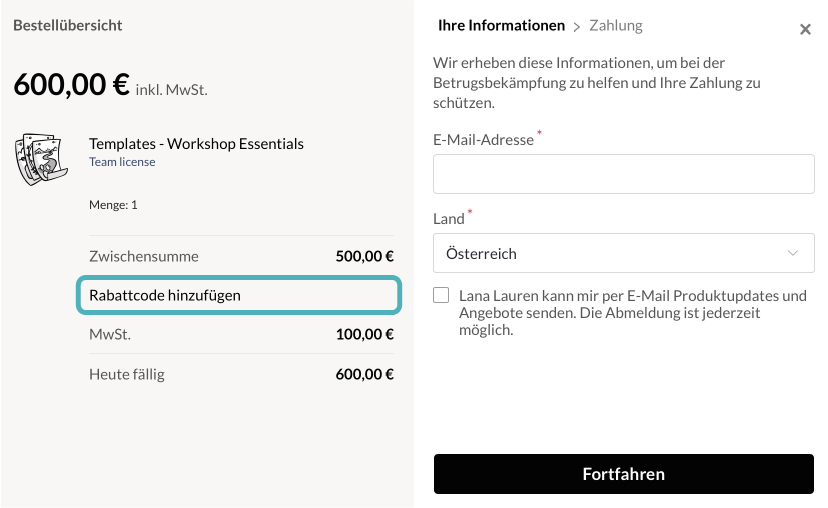Click the Menge: 1 quantity text
Image resolution: width=828 pixels, height=508 pixels.
(x=113, y=205)
